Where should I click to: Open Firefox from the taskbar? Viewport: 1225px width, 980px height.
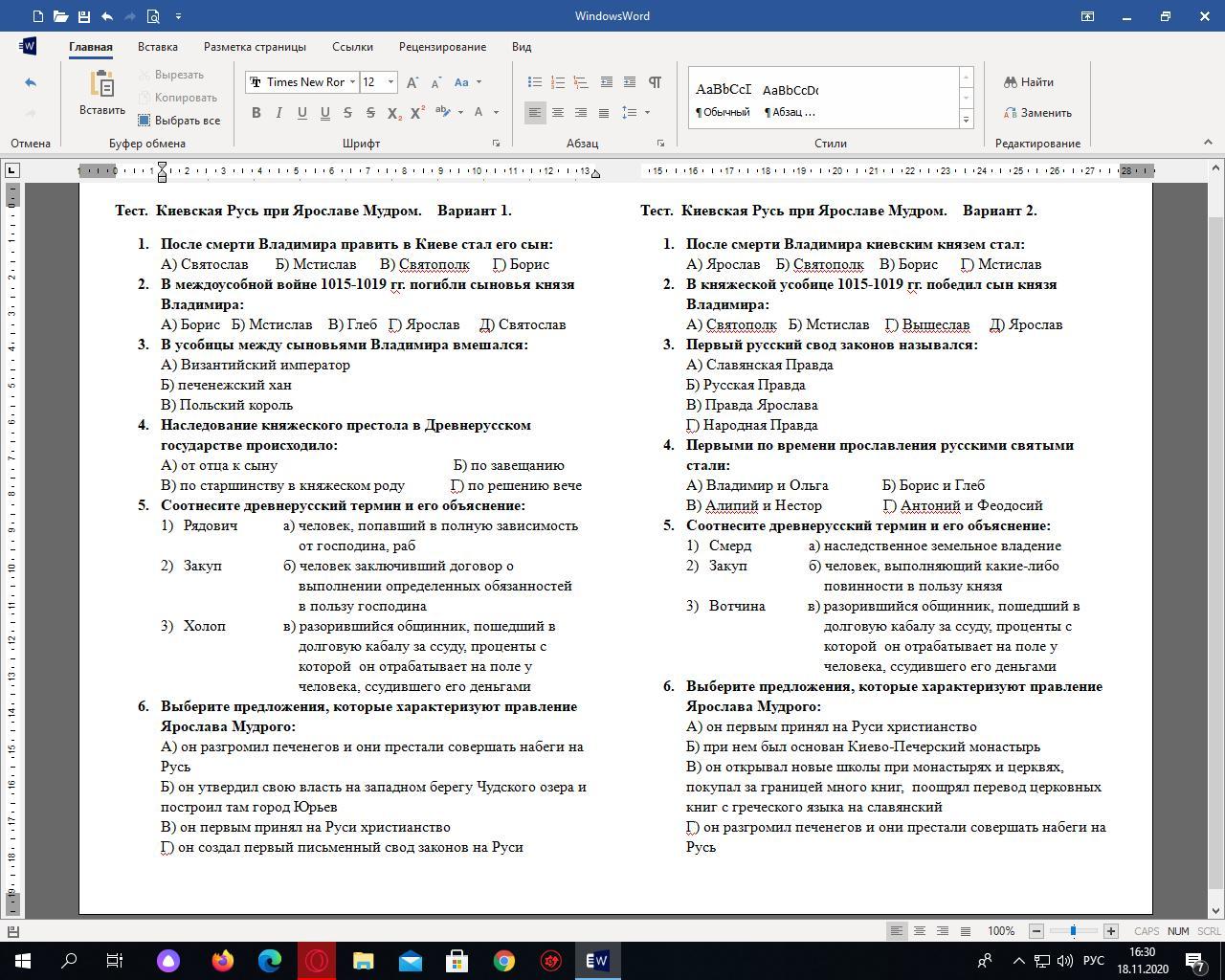[223, 961]
